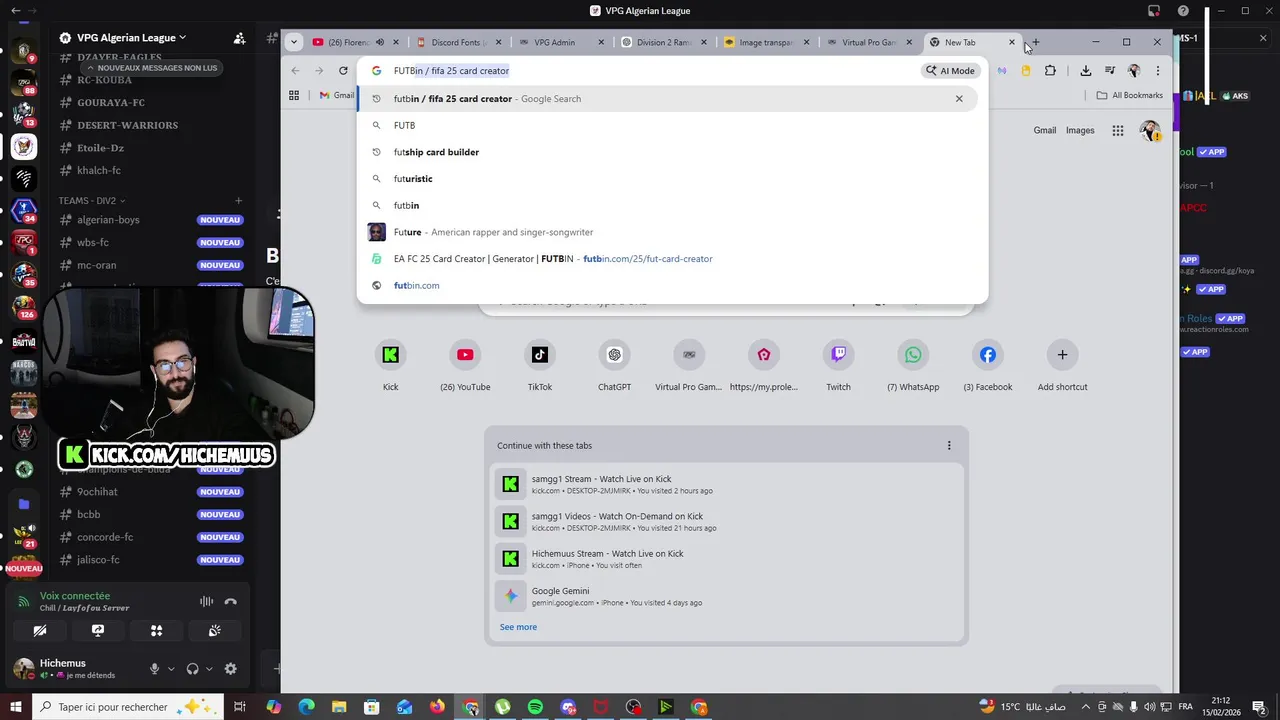
Task: Select FUTBIN EA FC 25 Card Creator suggestion
Action: pyautogui.click(x=672, y=259)
